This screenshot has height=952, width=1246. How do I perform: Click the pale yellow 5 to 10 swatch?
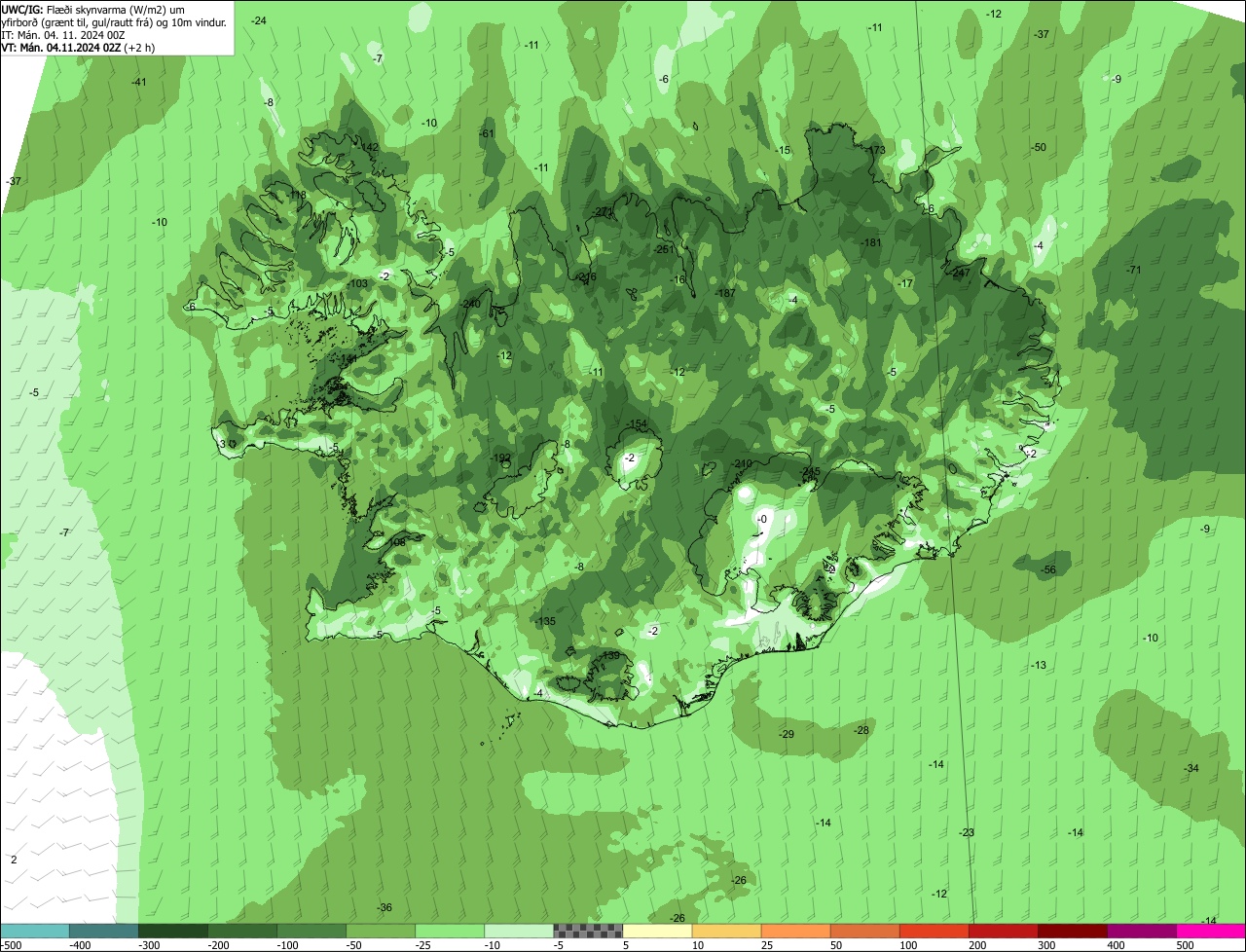pos(657,931)
